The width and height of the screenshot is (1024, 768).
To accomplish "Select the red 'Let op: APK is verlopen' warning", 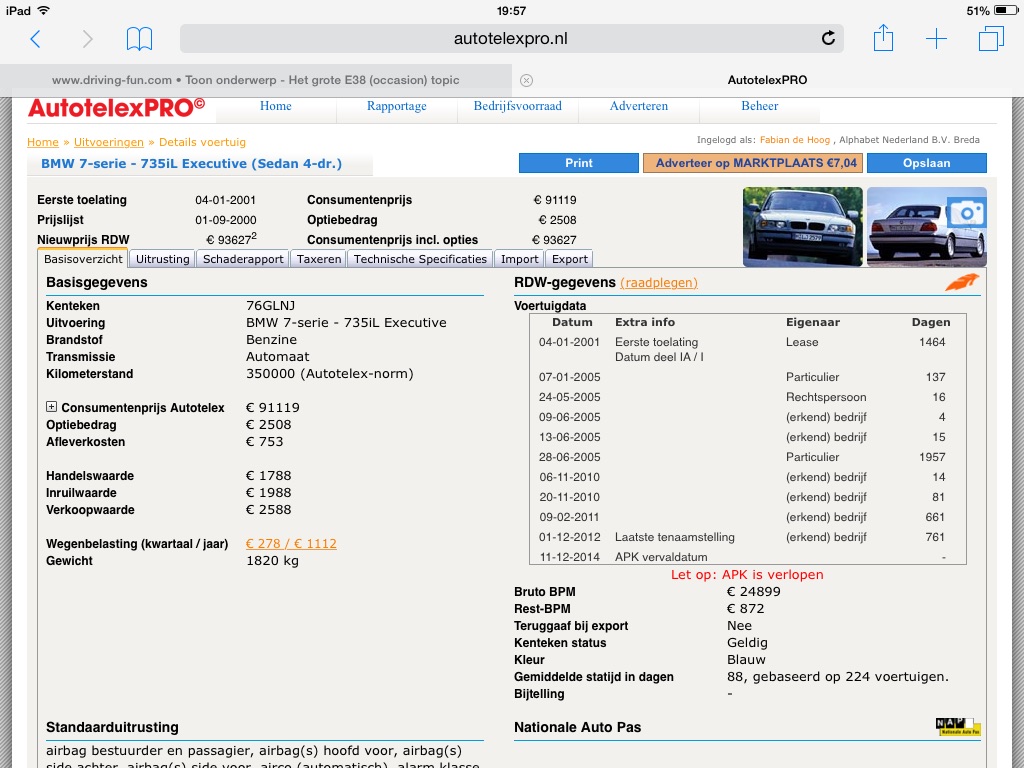I will [x=747, y=575].
